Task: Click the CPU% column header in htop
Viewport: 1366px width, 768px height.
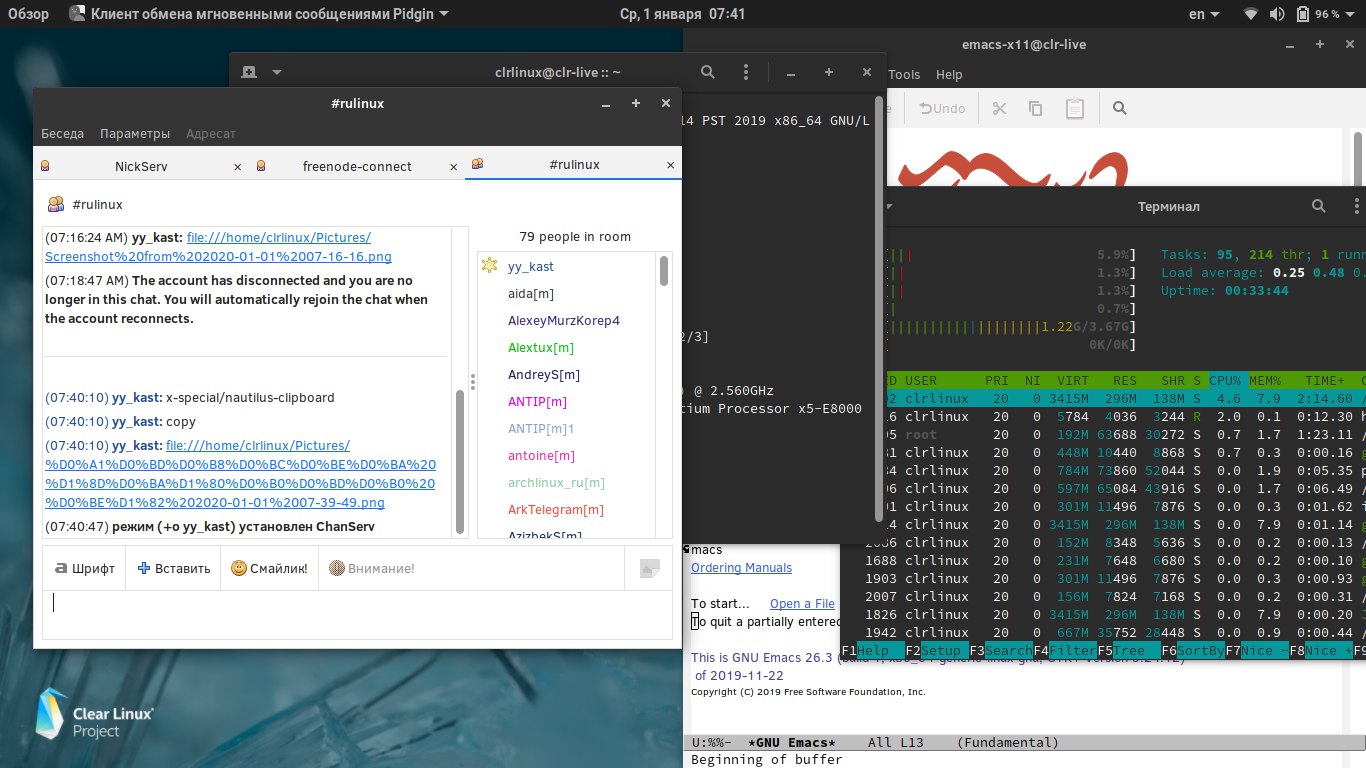Action: point(1225,381)
